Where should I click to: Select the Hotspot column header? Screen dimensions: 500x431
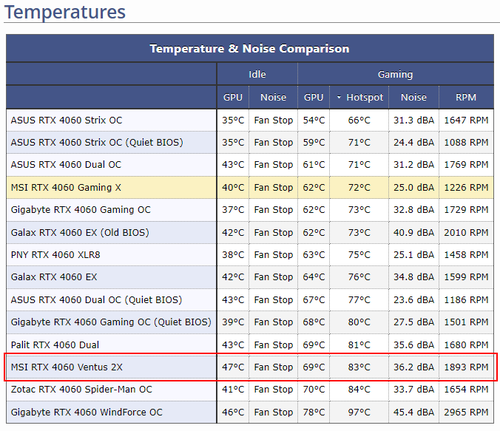(359, 97)
